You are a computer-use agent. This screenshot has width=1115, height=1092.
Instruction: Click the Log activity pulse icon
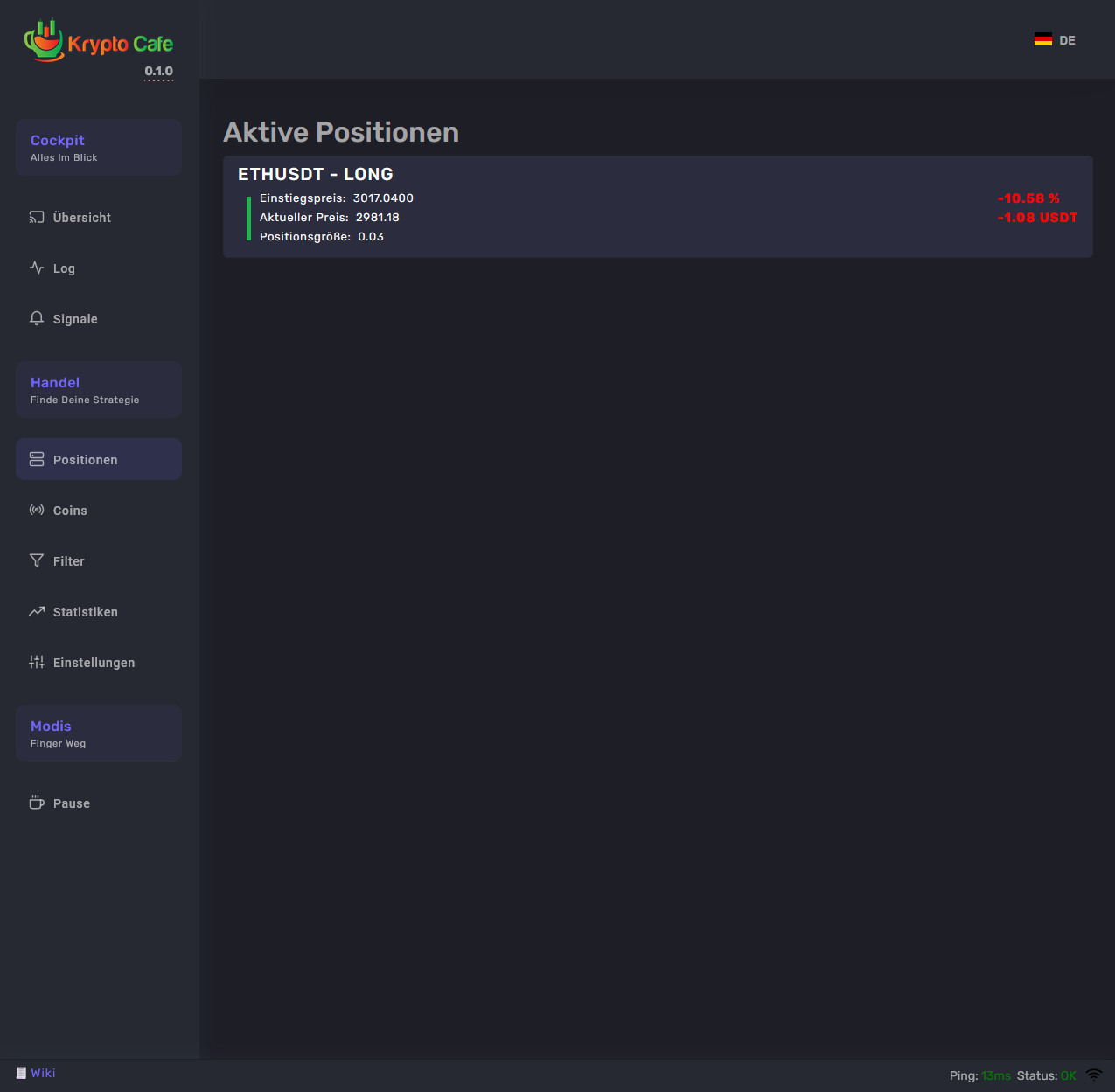tap(37, 268)
